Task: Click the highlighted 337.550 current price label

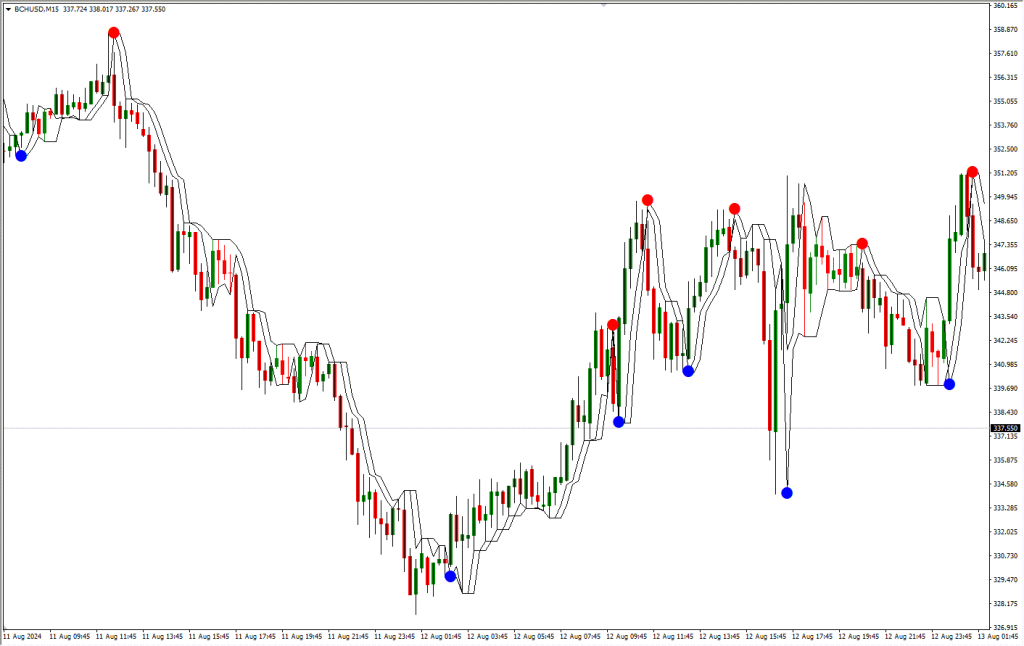Action: [1005, 428]
